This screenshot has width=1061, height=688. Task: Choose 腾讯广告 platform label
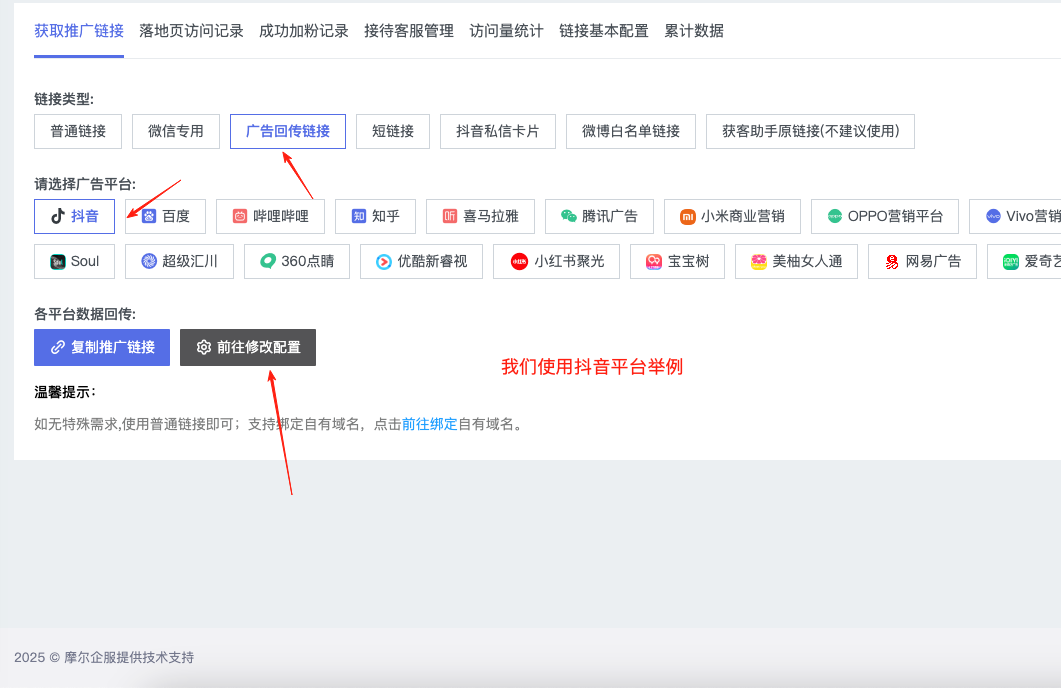click(610, 216)
